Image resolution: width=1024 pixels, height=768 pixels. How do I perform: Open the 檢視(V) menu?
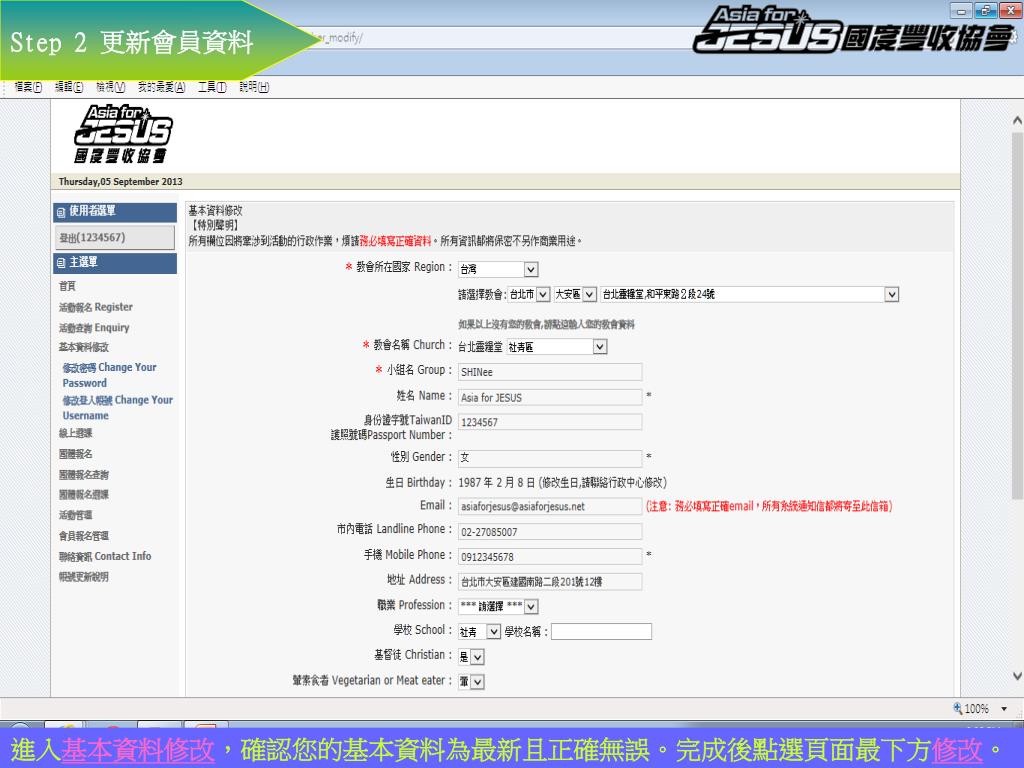[x=110, y=87]
